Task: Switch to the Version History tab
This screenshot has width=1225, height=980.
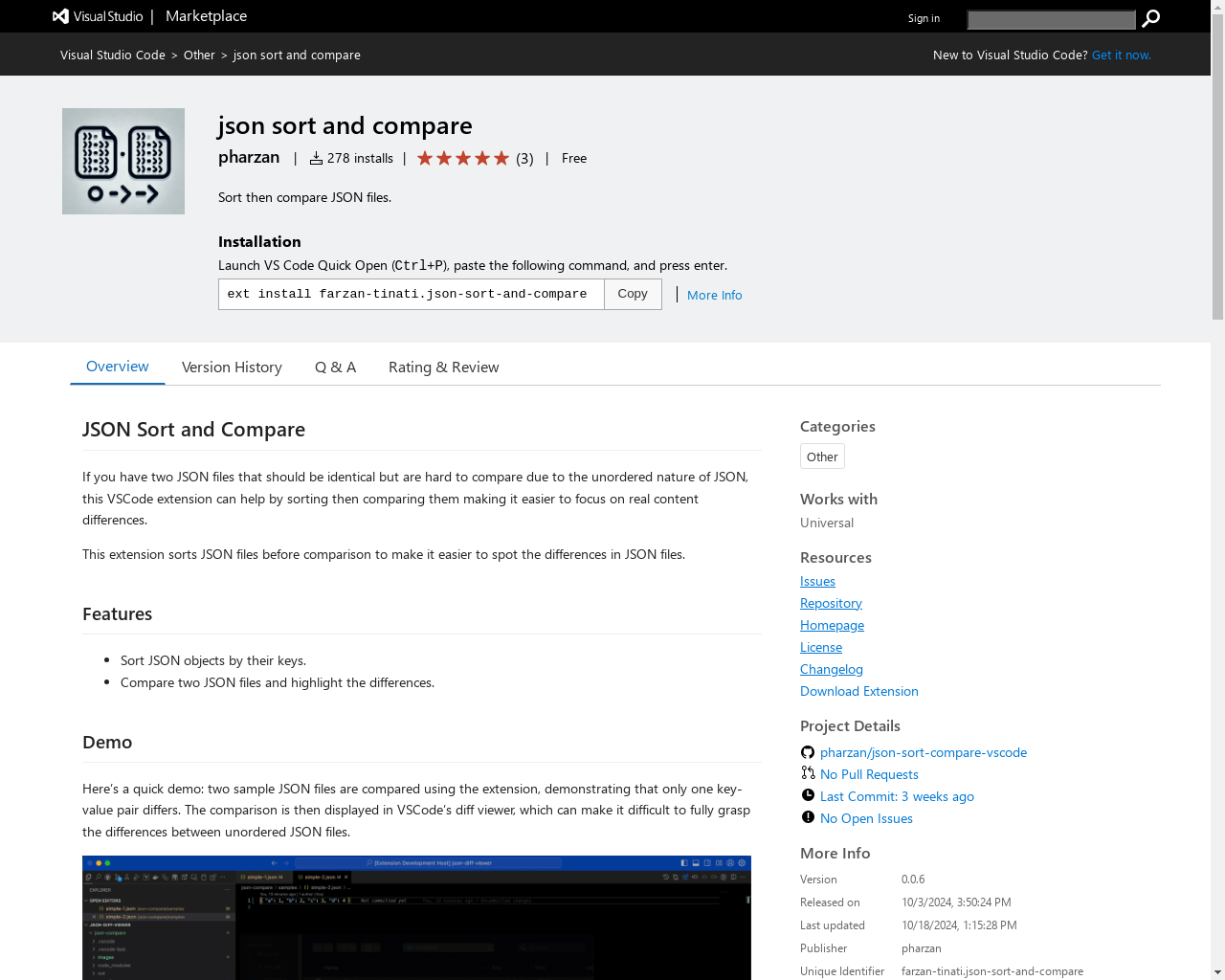Action: click(232, 367)
